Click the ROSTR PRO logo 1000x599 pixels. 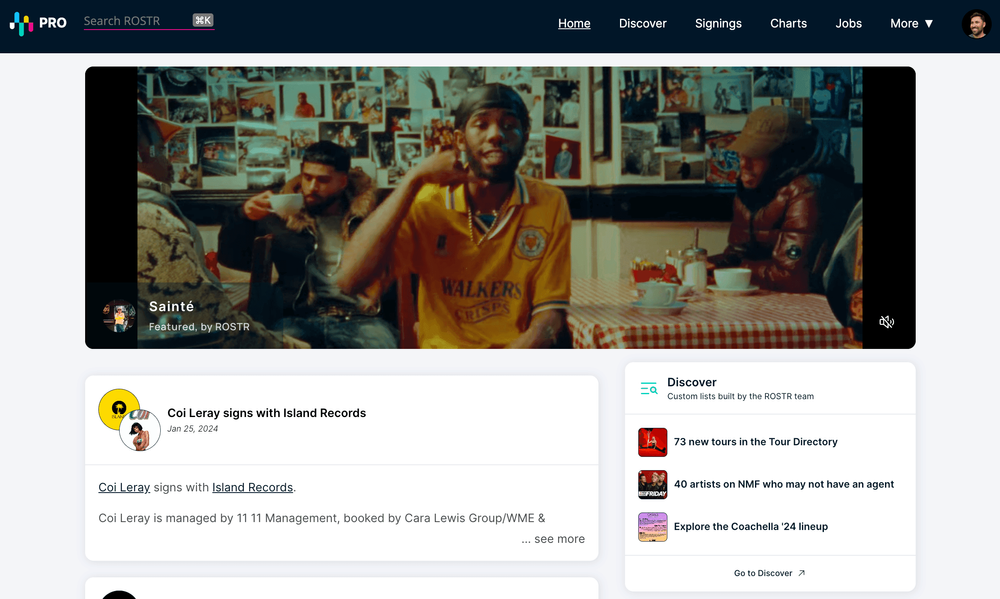pyautogui.click(x=38, y=23)
